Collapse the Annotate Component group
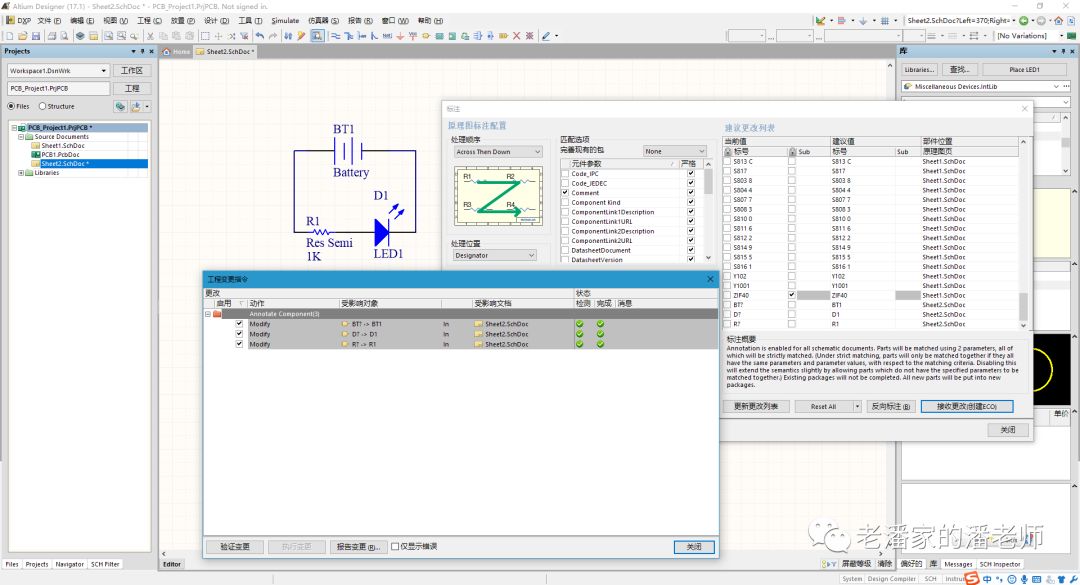The image size is (1080, 585). [x=207, y=314]
